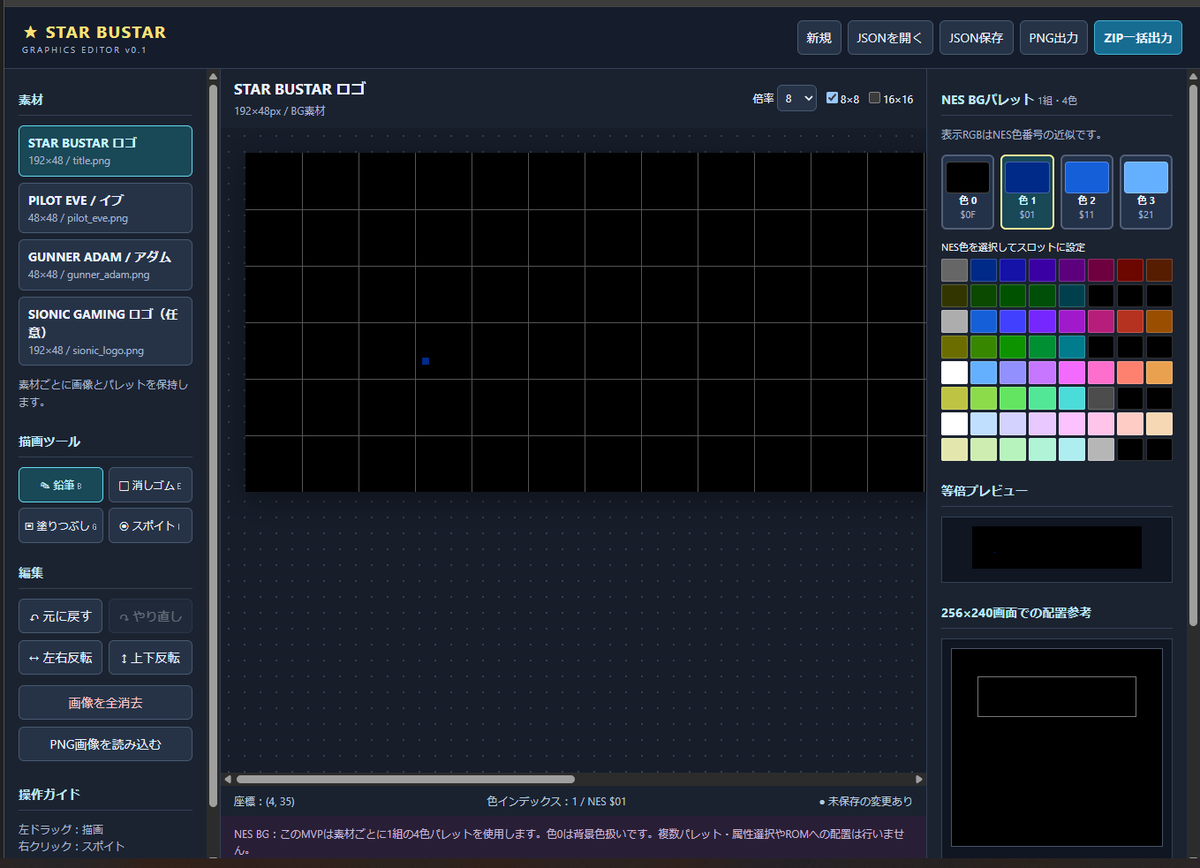1200x868 pixels.
Task: Select the 塗りつぶし fill tool
Action: (x=61, y=525)
